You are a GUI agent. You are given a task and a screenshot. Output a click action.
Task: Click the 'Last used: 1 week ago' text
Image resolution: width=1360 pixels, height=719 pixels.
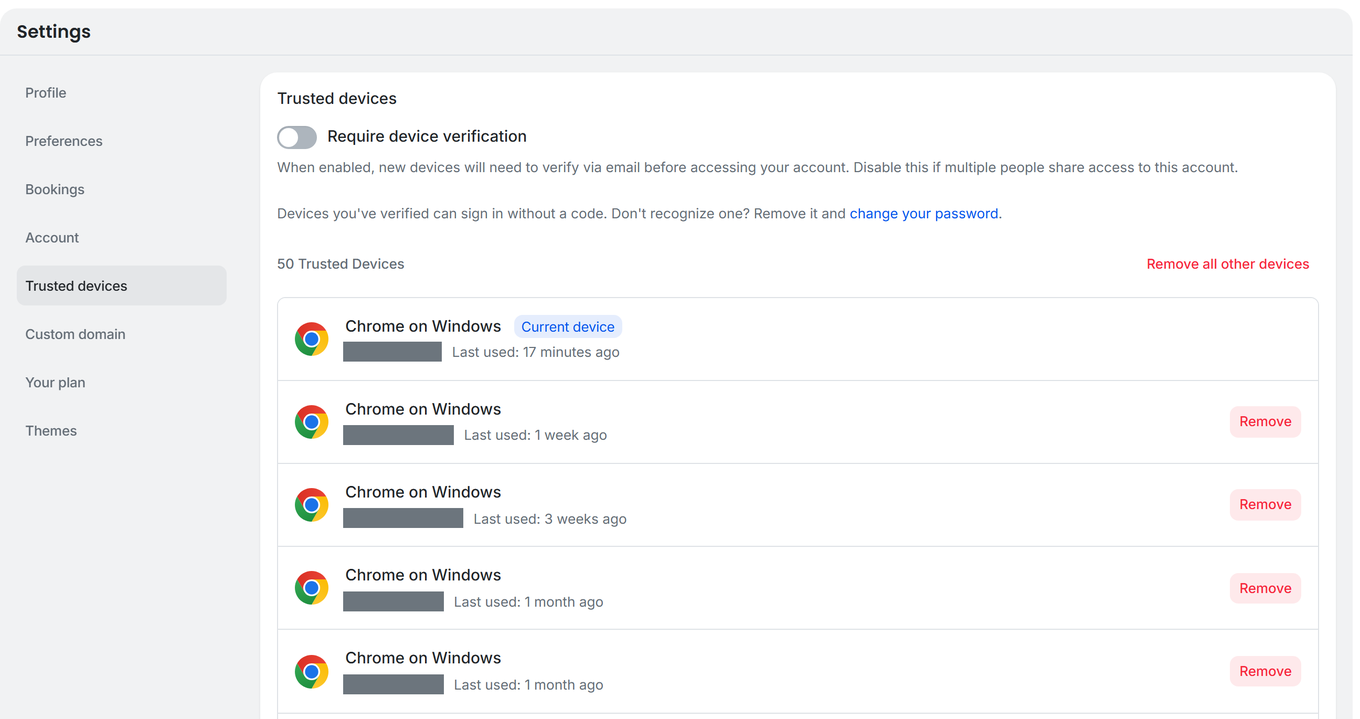pos(535,435)
